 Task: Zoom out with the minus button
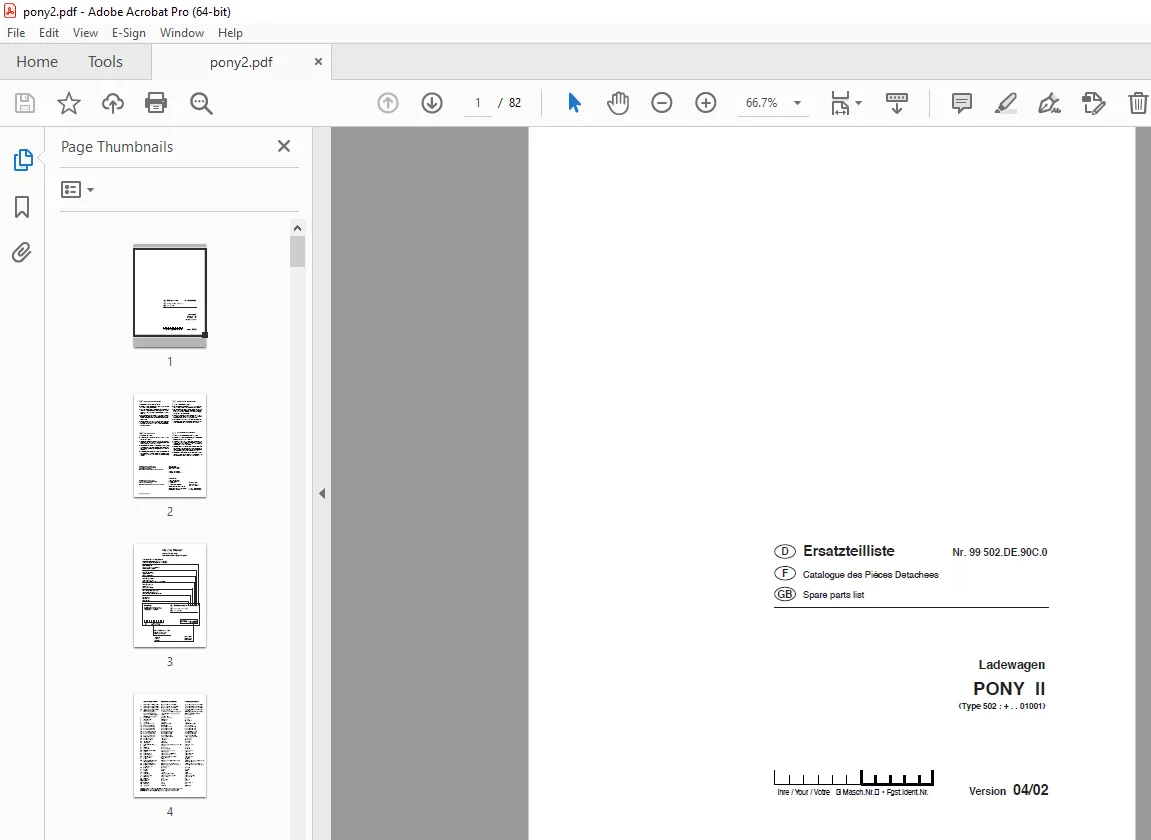click(661, 103)
